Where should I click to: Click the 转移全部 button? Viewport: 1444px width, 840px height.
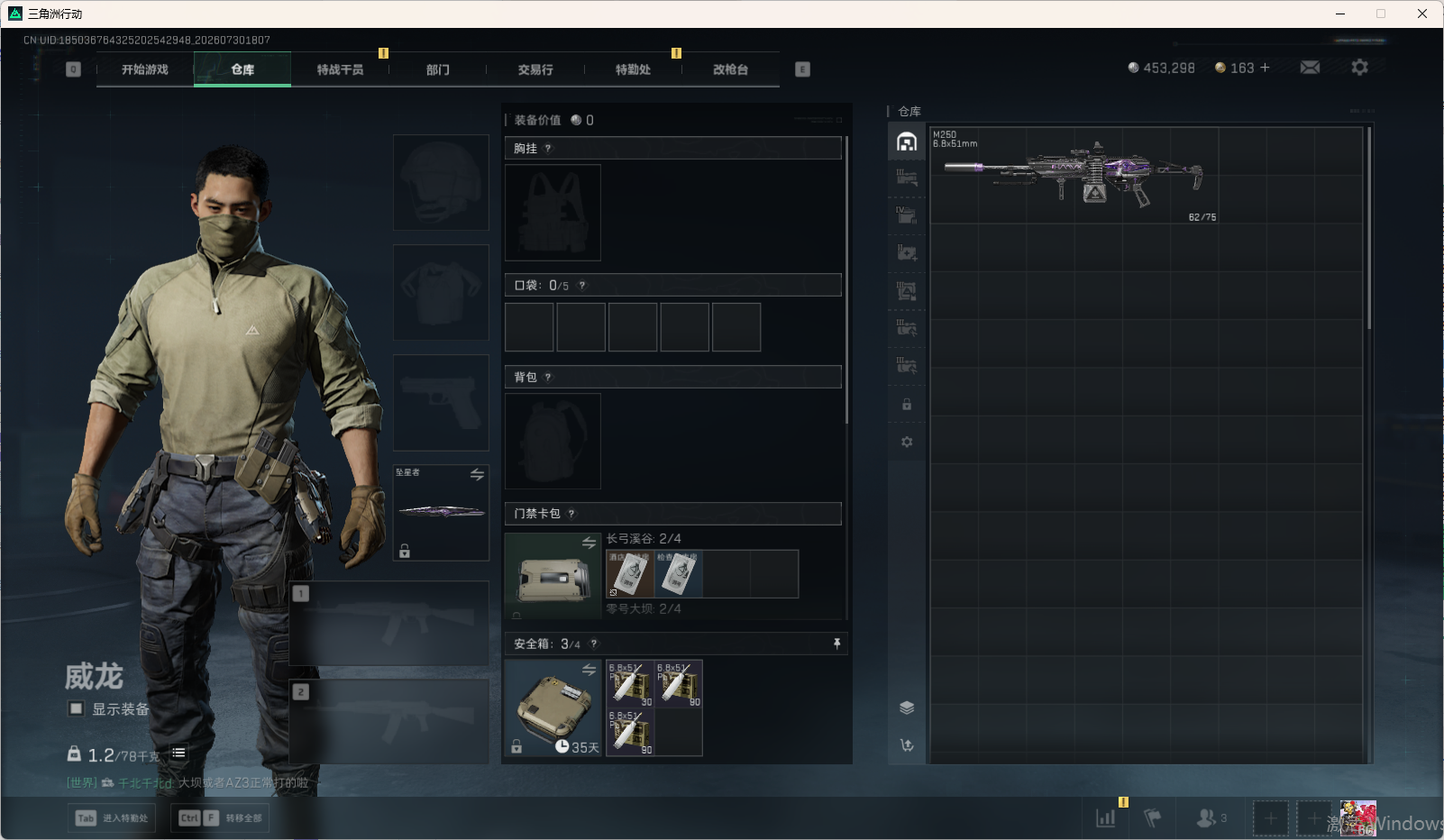[220, 818]
